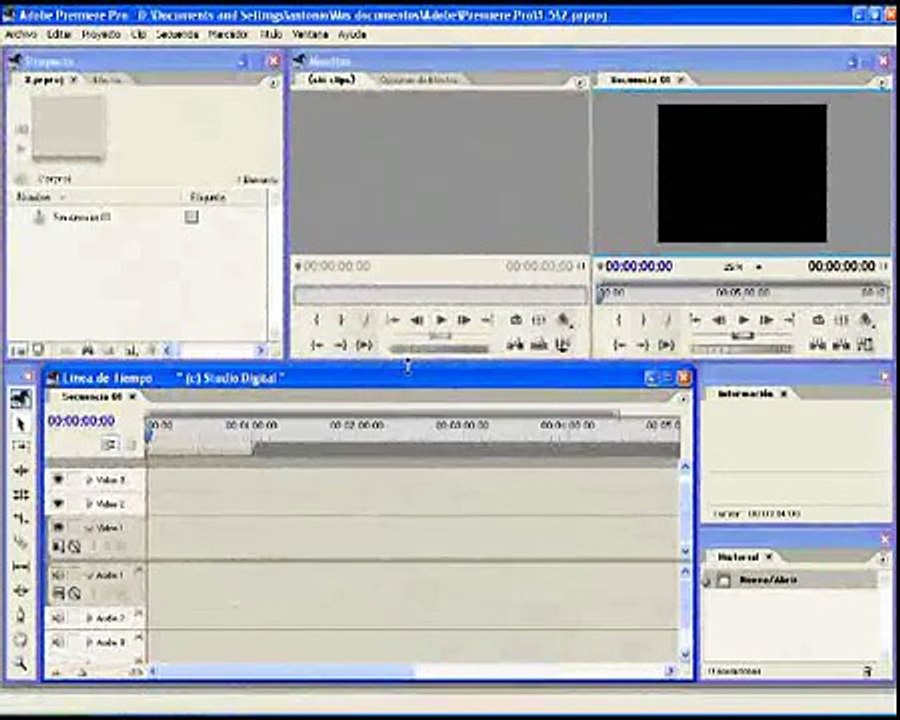Switch to effect controls tab in monitor

point(419,80)
